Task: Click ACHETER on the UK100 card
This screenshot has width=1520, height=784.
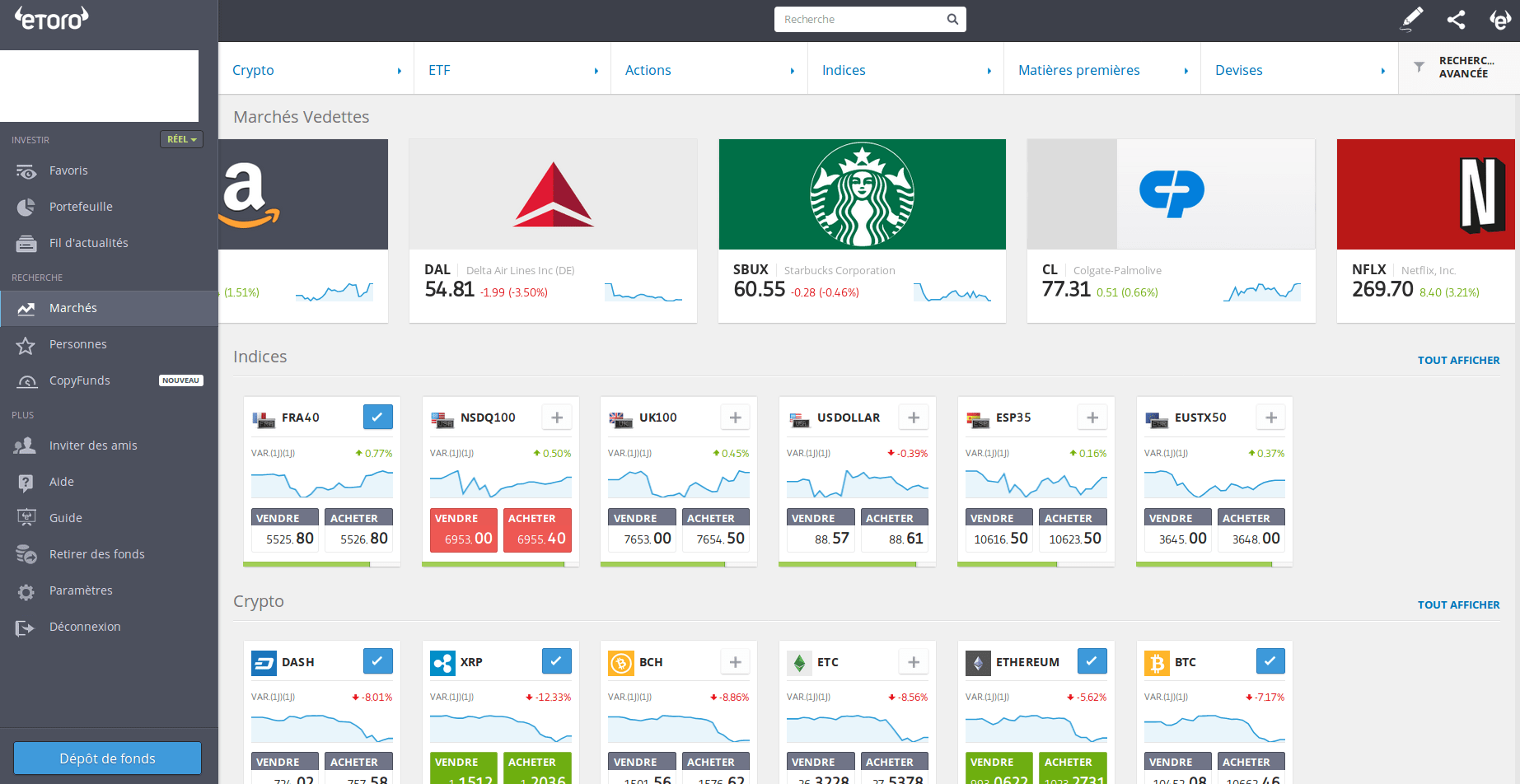Action: click(716, 530)
